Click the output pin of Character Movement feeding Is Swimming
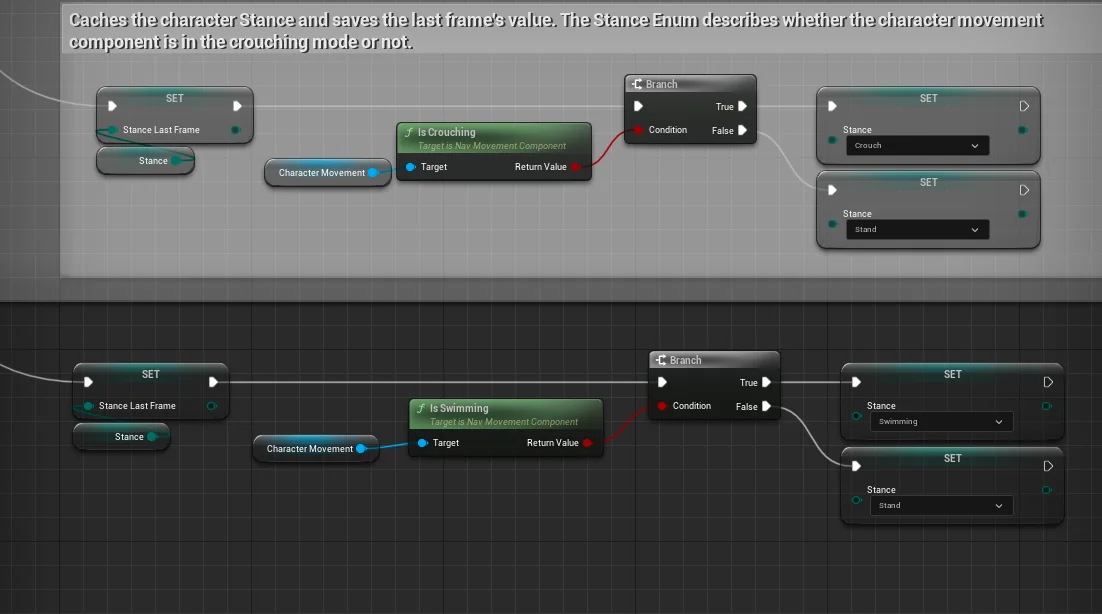Viewport: 1102px width, 614px height. click(x=361, y=448)
